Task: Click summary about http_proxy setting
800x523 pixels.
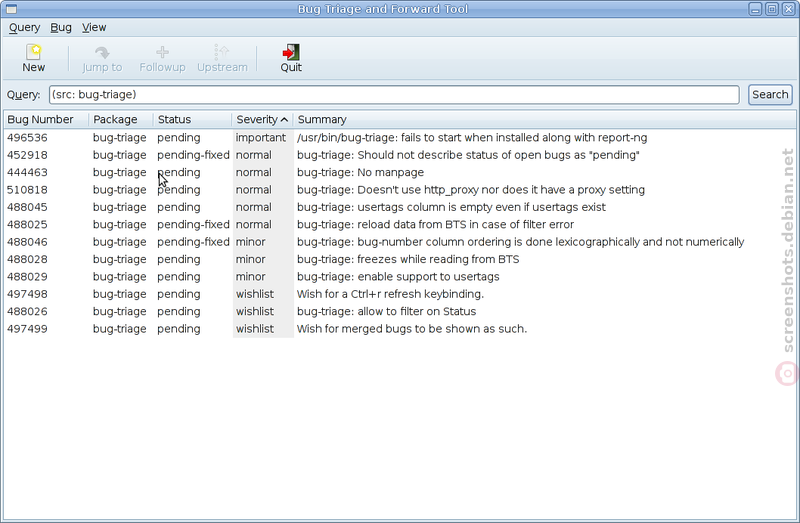Action: pyautogui.click(x=470, y=190)
